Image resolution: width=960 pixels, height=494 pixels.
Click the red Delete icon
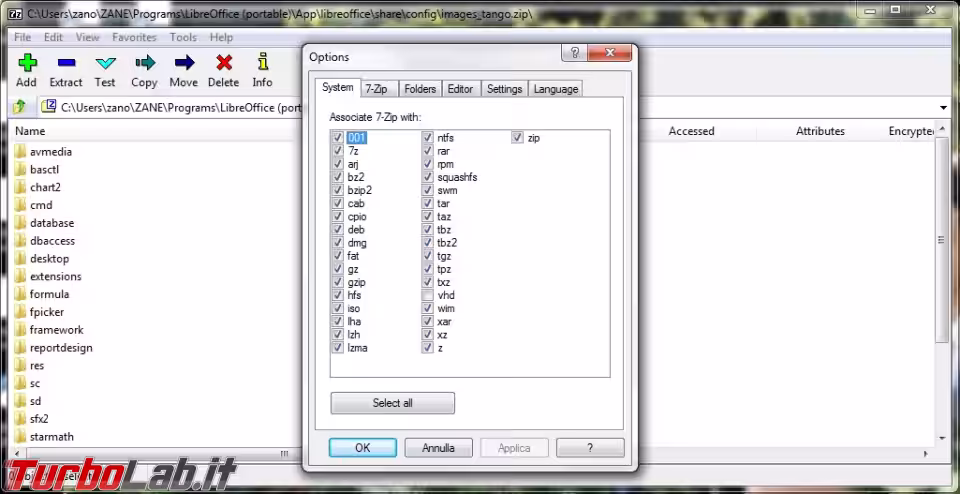click(223, 63)
